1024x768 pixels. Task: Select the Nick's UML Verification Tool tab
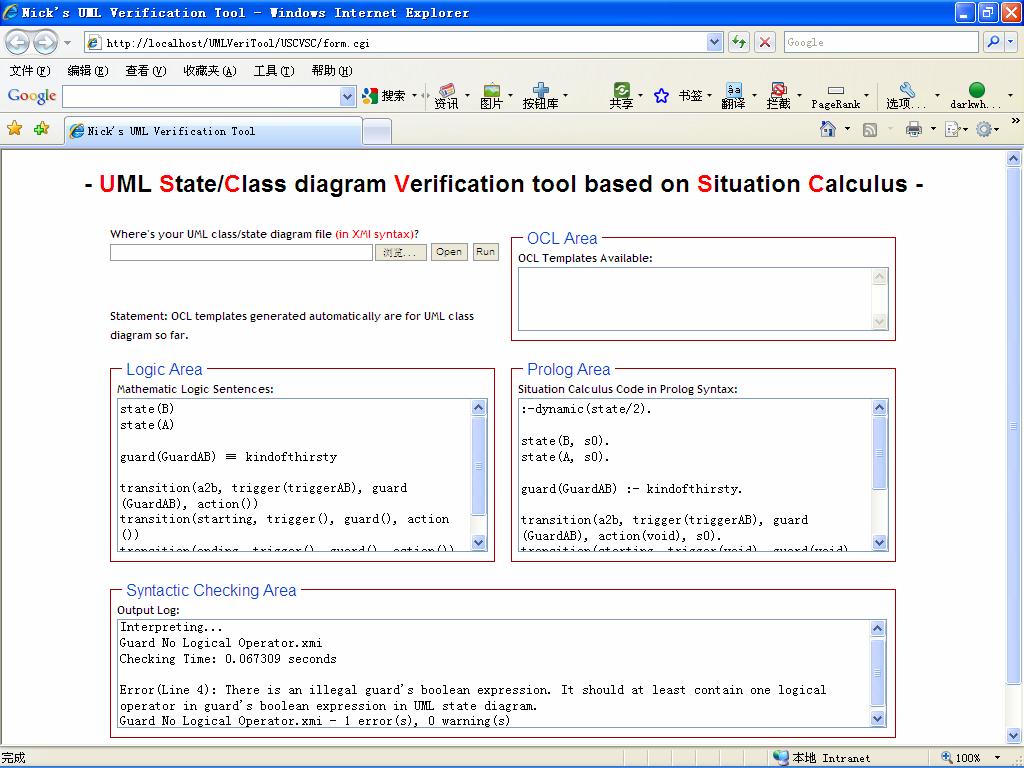coord(214,131)
